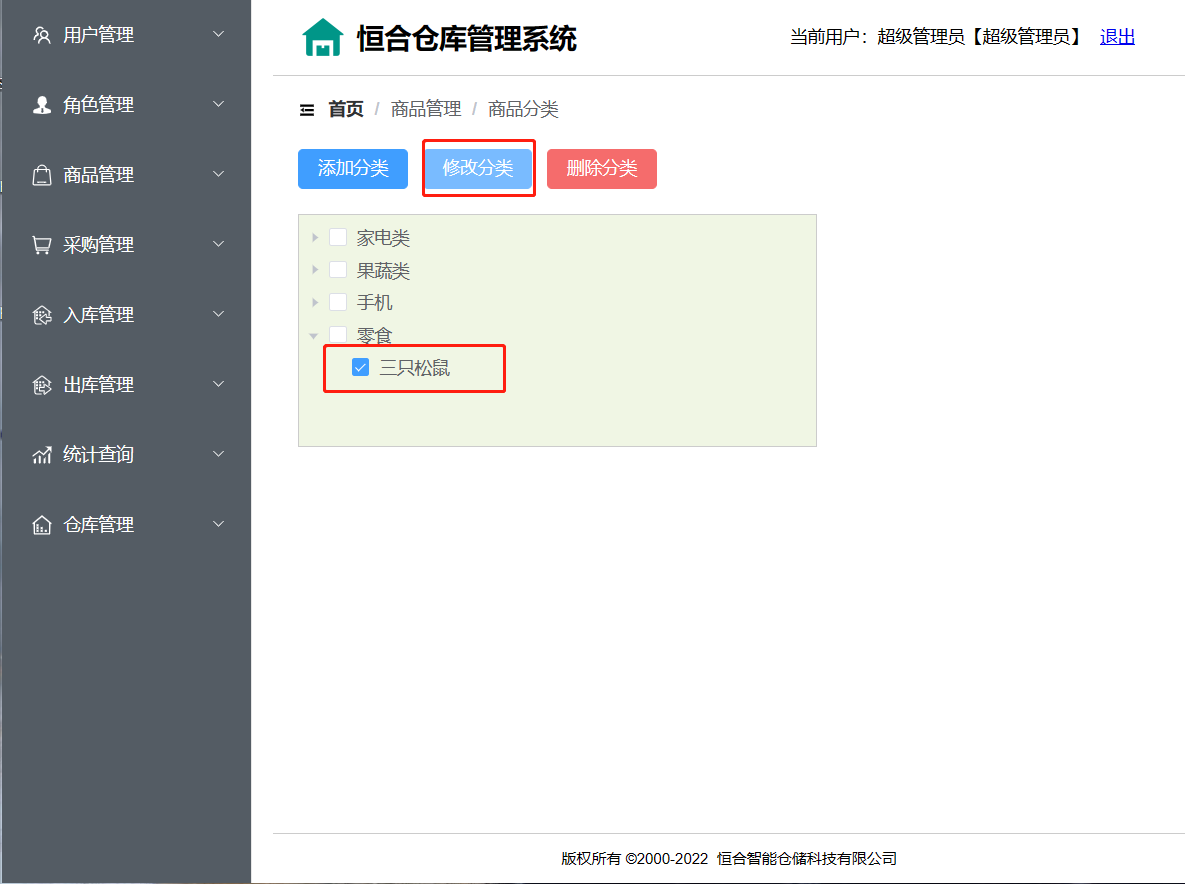Screen dimensions: 1185x884
Task: Open the 入库管理 menu item
Action: tap(126, 315)
